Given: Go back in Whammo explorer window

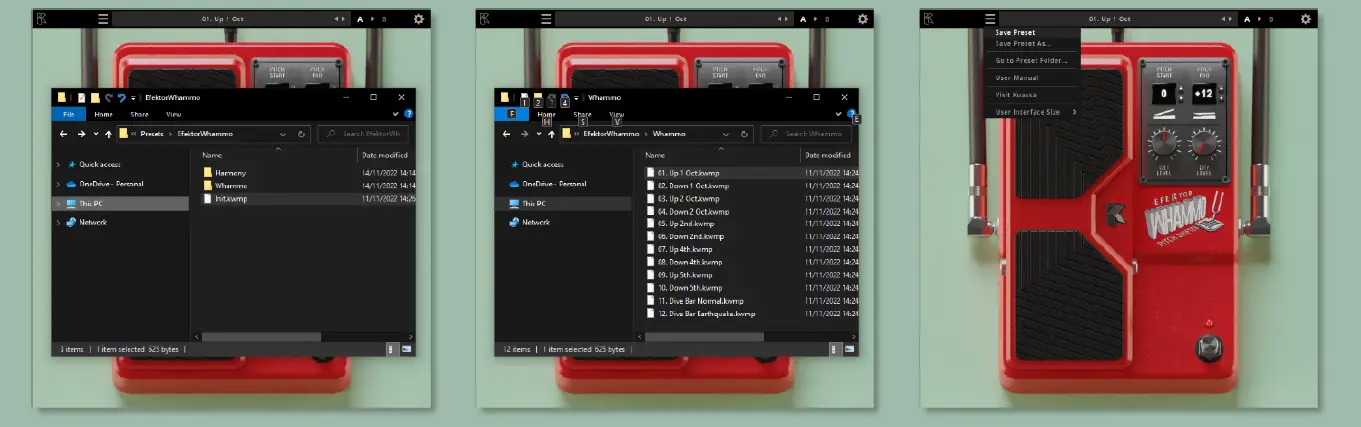Looking at the screenshot, I should pos(506,133).
